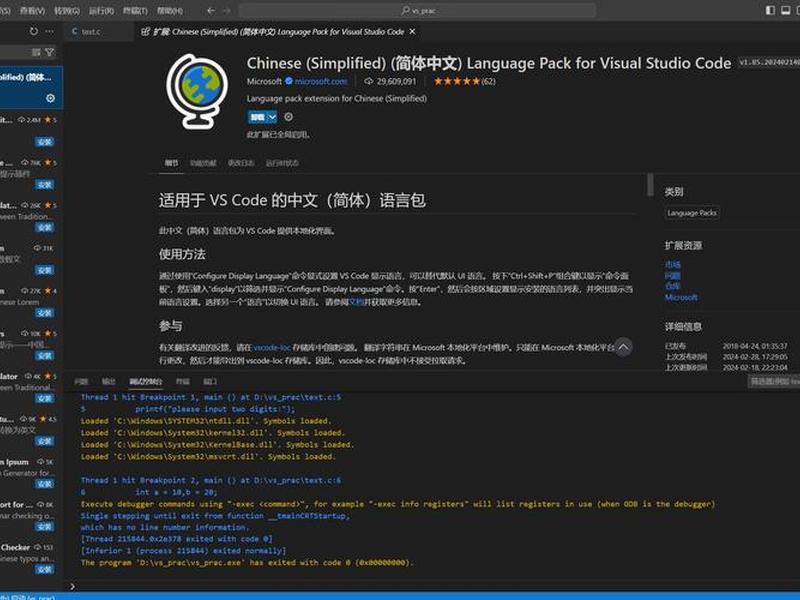Open the filter extensions funnel icon

49,52
